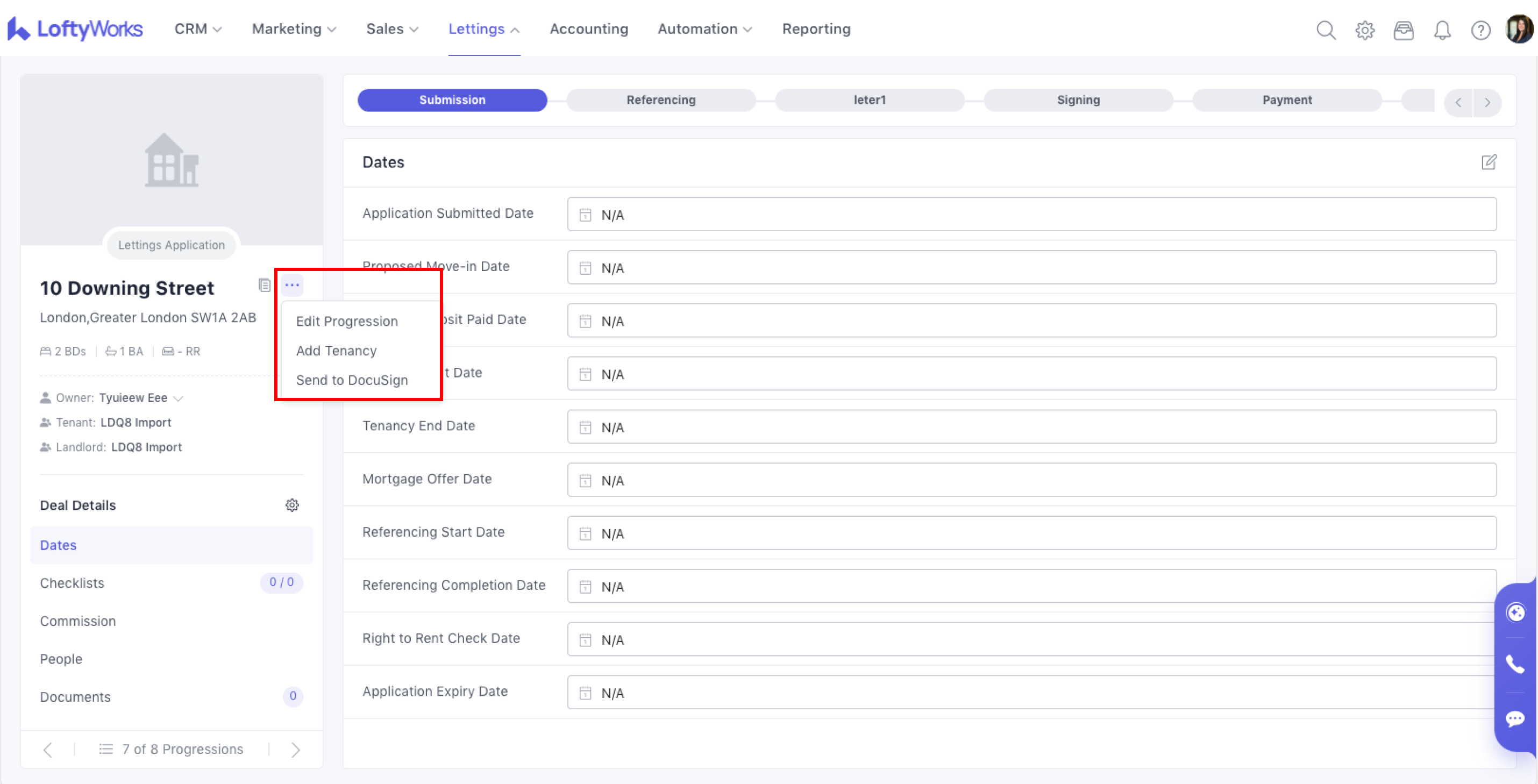Open the settings gear in top bar
The width and height of the screenshot is (1538, 784).
1364,30
